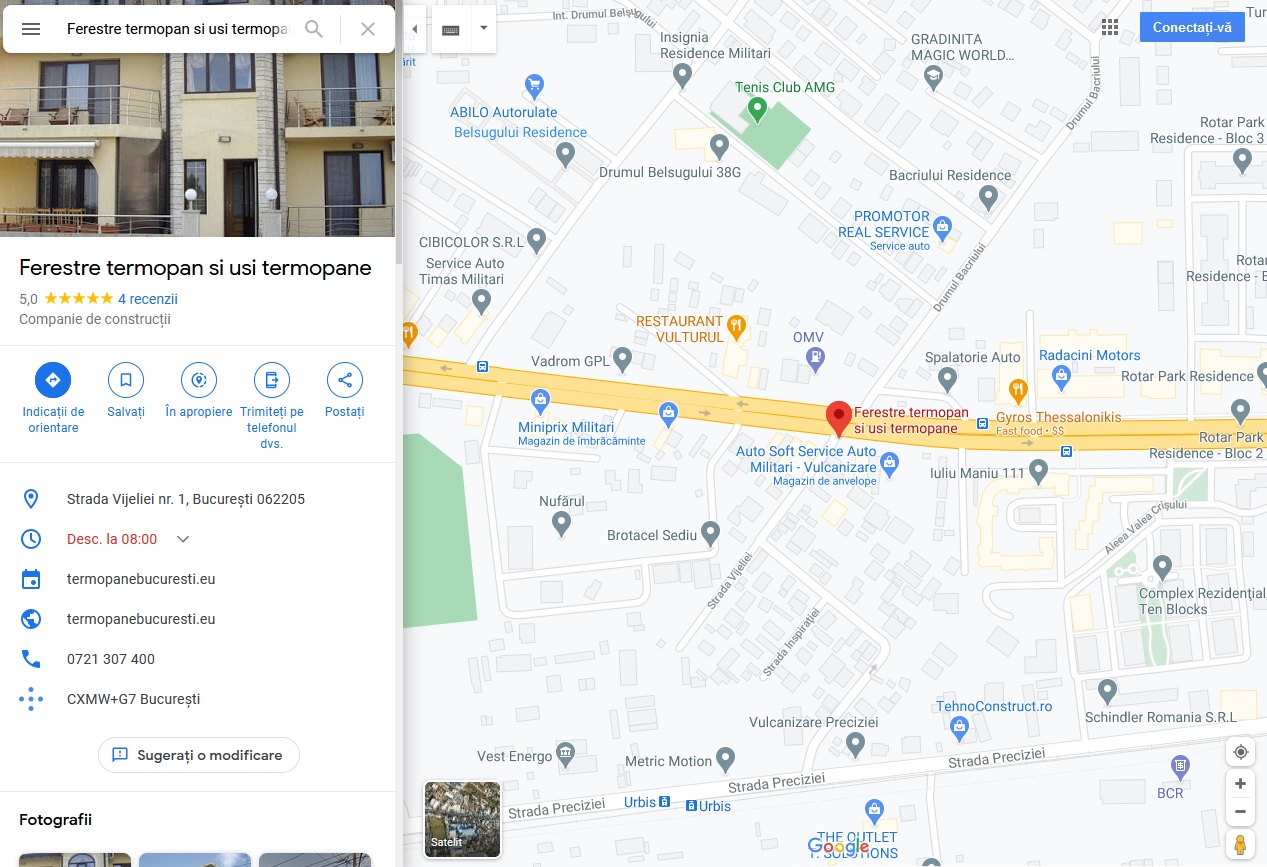Open input tools dropdown arrow
Viewport: 1267px width, 867px height.
[484, 29]
